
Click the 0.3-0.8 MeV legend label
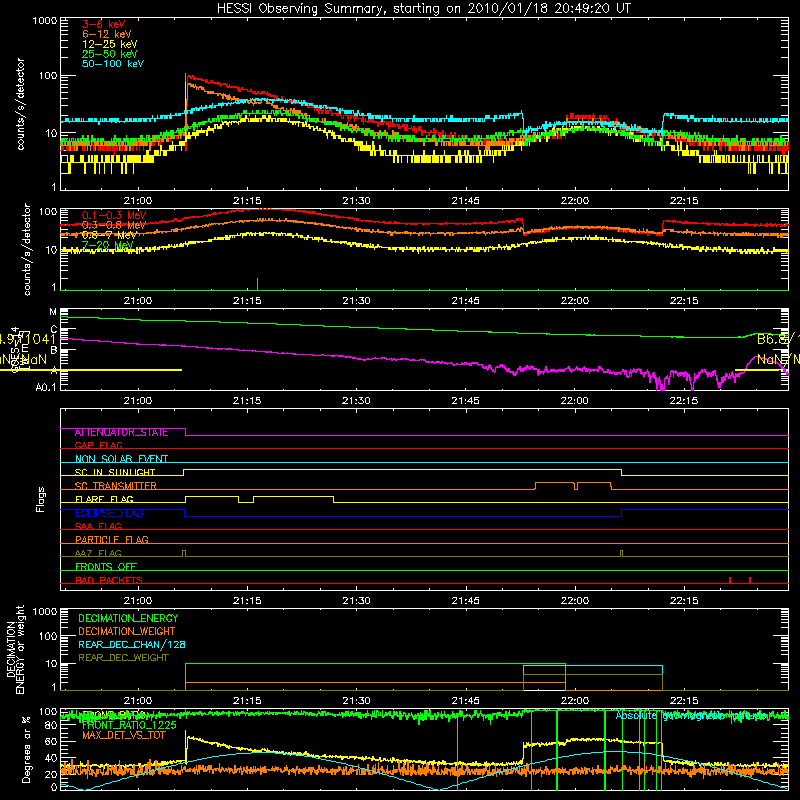(x=114, y=225)
